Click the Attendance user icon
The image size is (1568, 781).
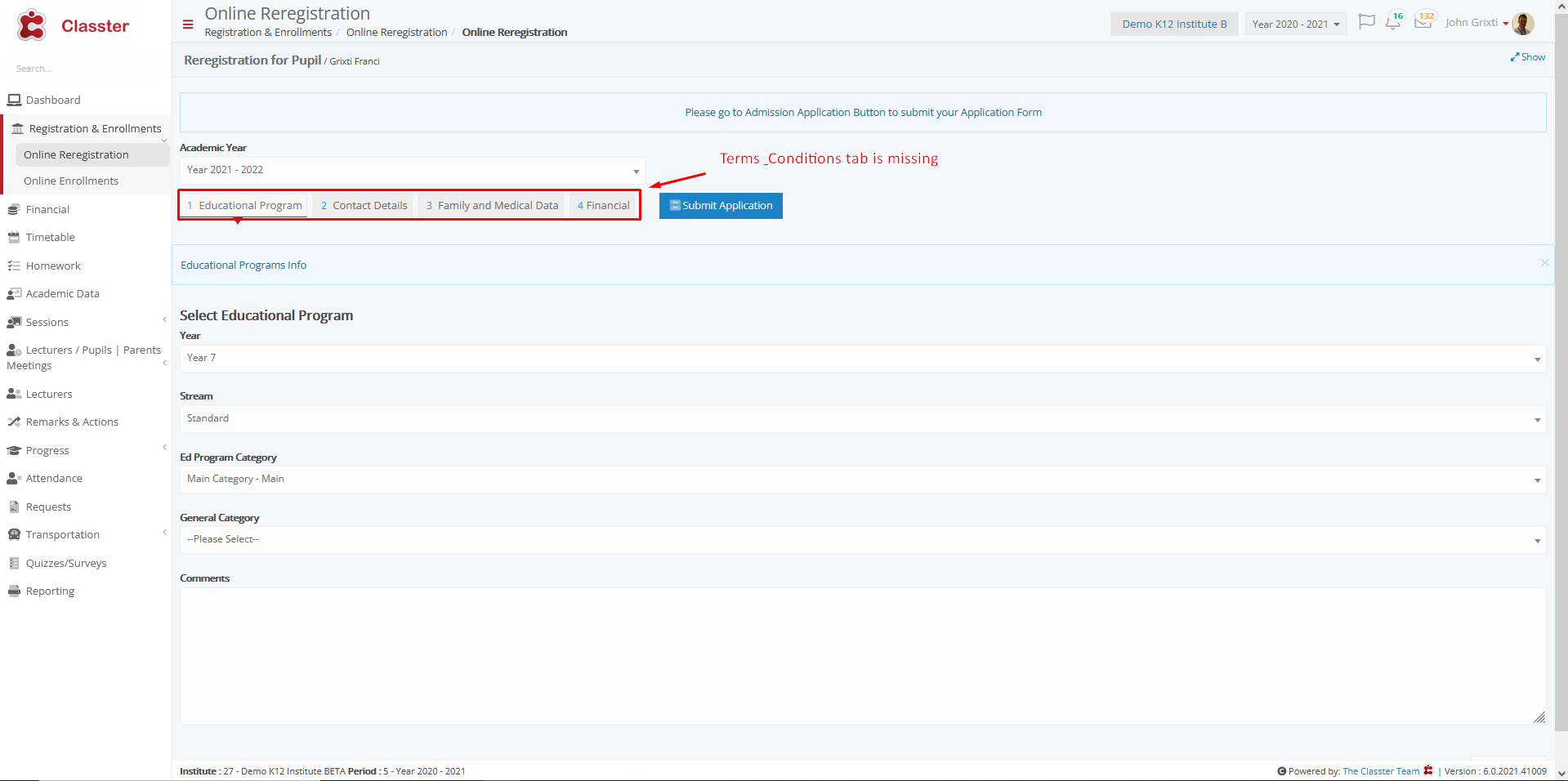14,478
